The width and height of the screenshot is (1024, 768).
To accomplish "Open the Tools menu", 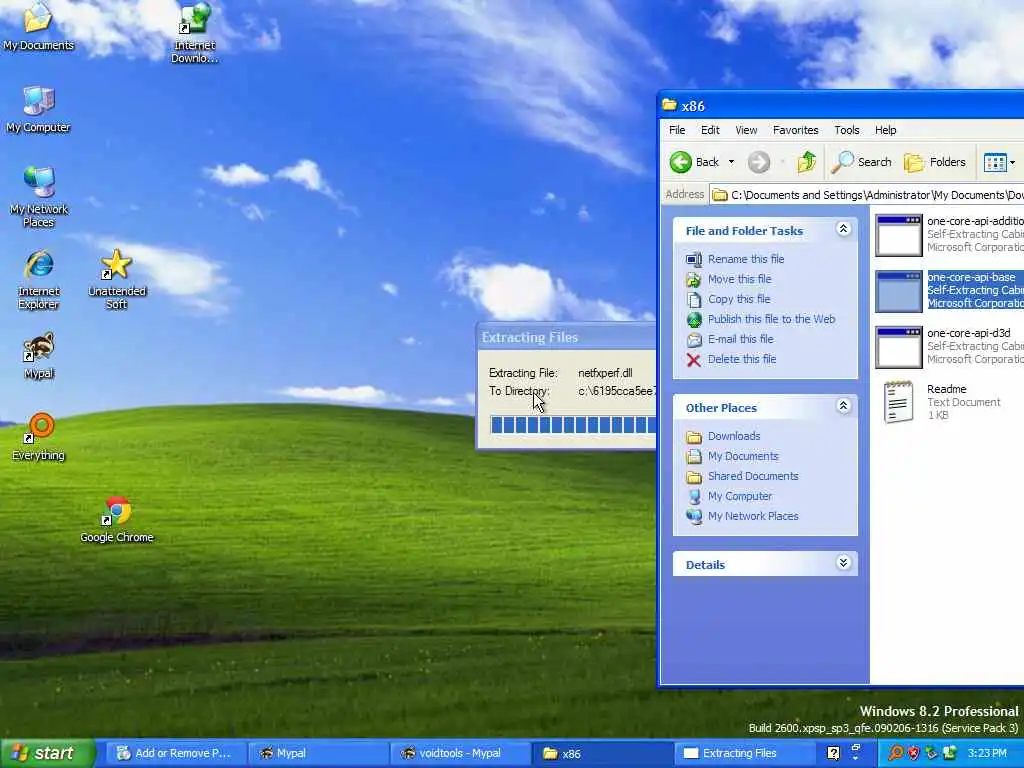I will [846, 130].
